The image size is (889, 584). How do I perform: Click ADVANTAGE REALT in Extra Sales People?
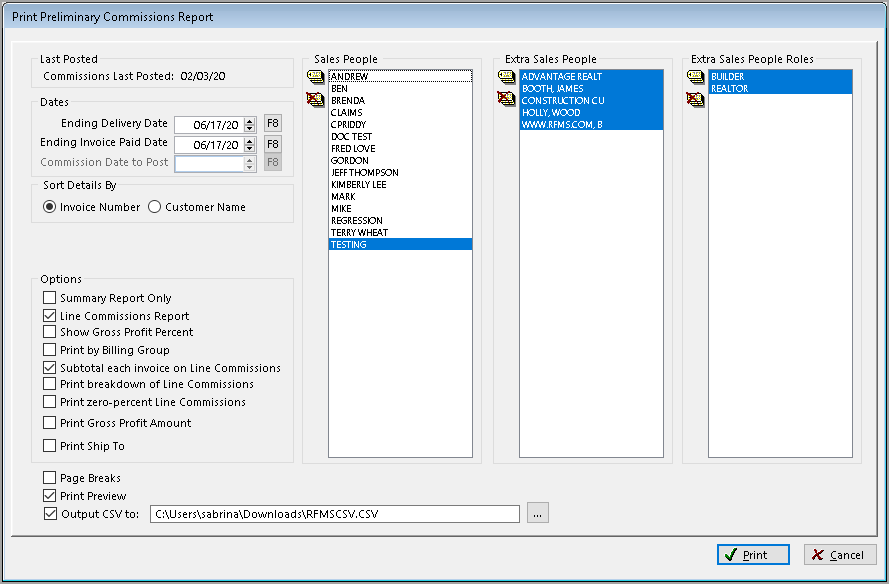coord(591,77)
